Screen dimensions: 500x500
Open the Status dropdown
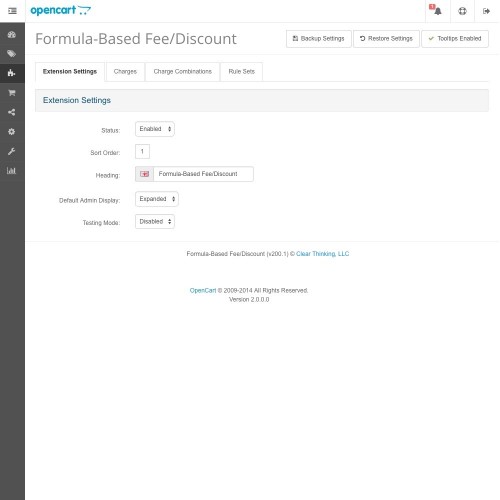pyautogui.click(x=155, y=129)
